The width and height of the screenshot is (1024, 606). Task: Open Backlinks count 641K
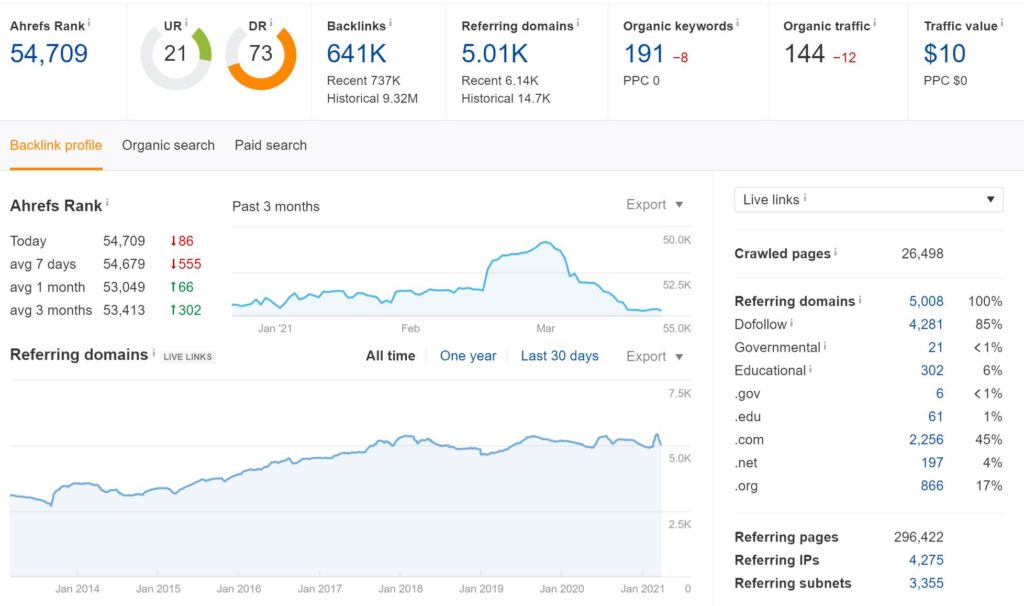click(x=357, y=54)
